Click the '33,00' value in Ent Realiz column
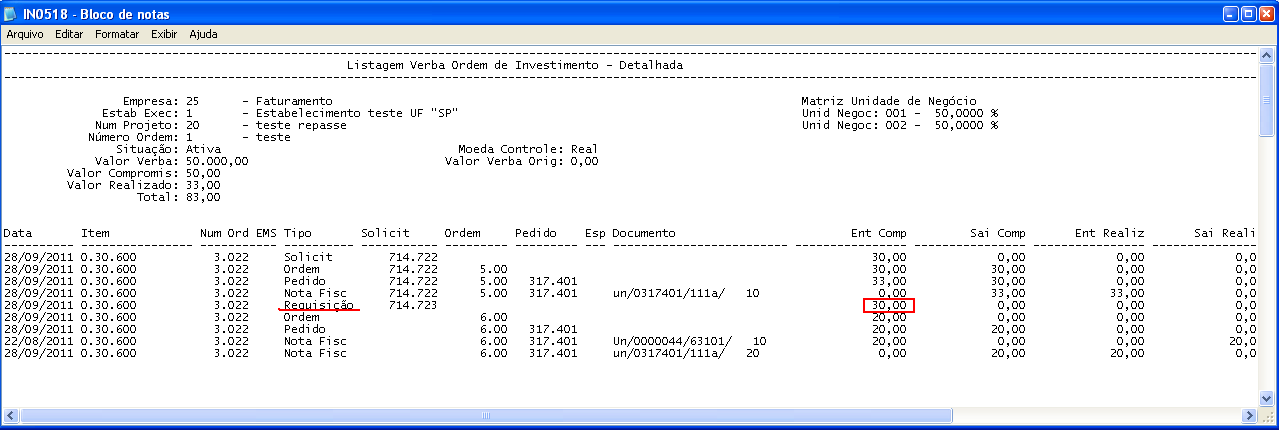This screenshot has height=431, width=1280. [1128, 293]
